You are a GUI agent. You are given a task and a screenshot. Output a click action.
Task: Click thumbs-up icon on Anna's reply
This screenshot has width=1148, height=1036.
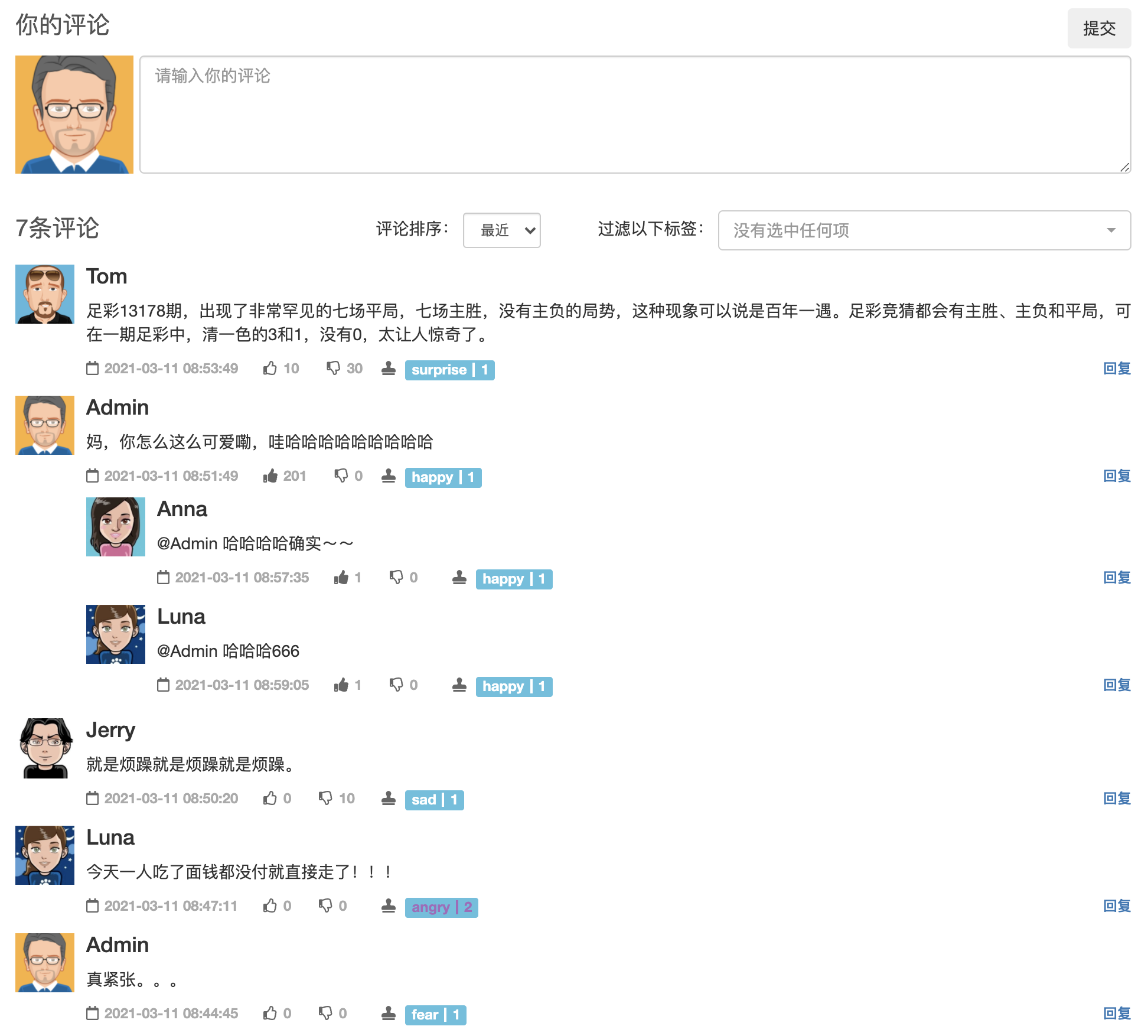point(341,578)
